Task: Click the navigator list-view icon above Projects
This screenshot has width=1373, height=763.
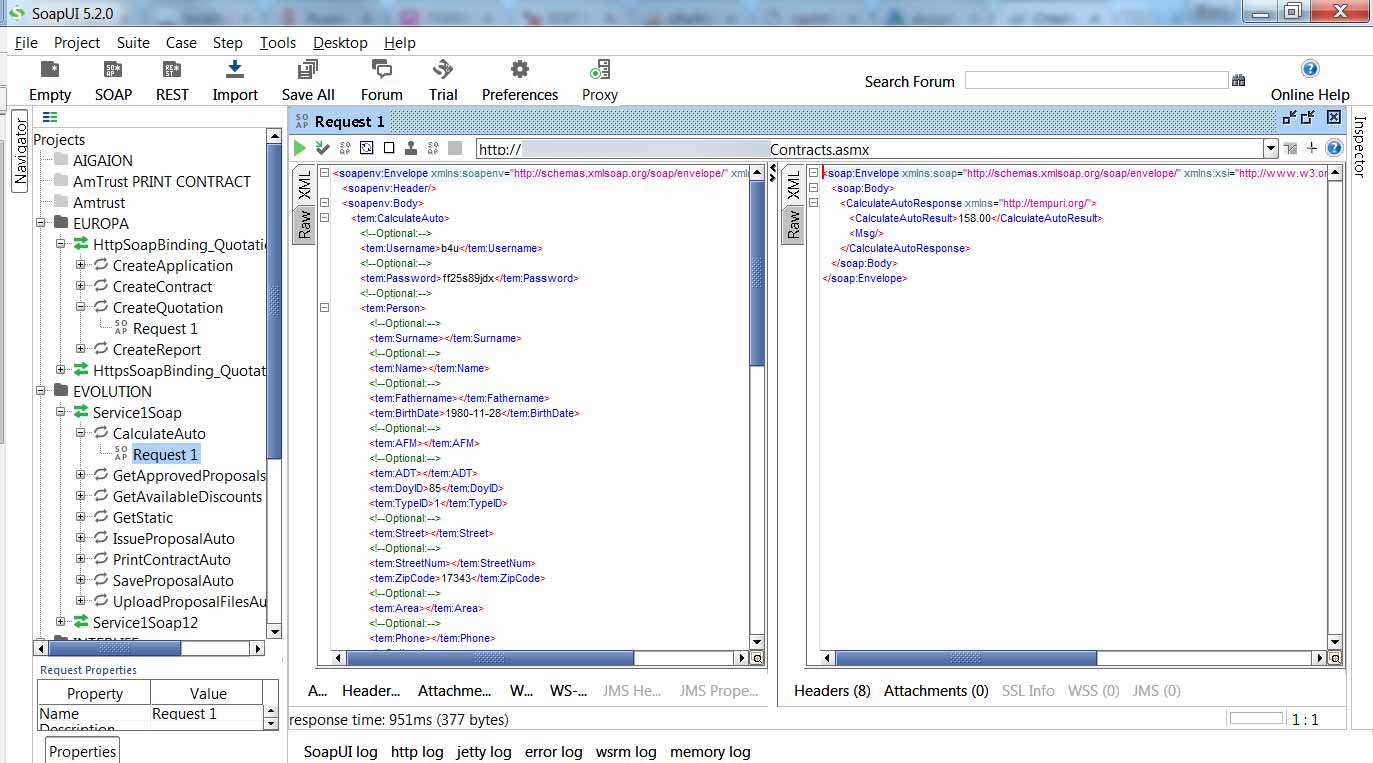Action: [50, 117]
